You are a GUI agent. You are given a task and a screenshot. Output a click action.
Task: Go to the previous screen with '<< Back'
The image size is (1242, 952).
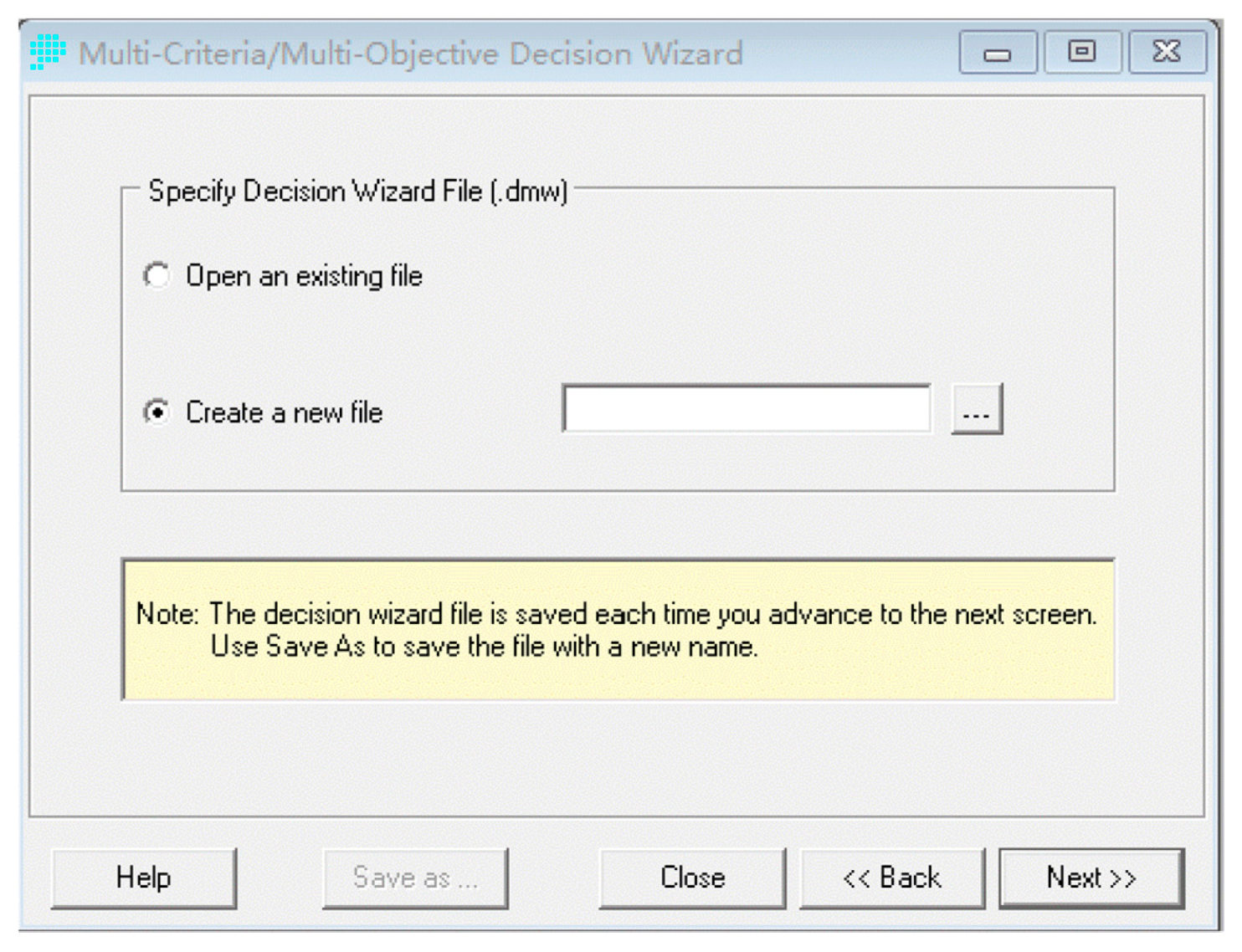pyautogui.click(x=892, y=878)
